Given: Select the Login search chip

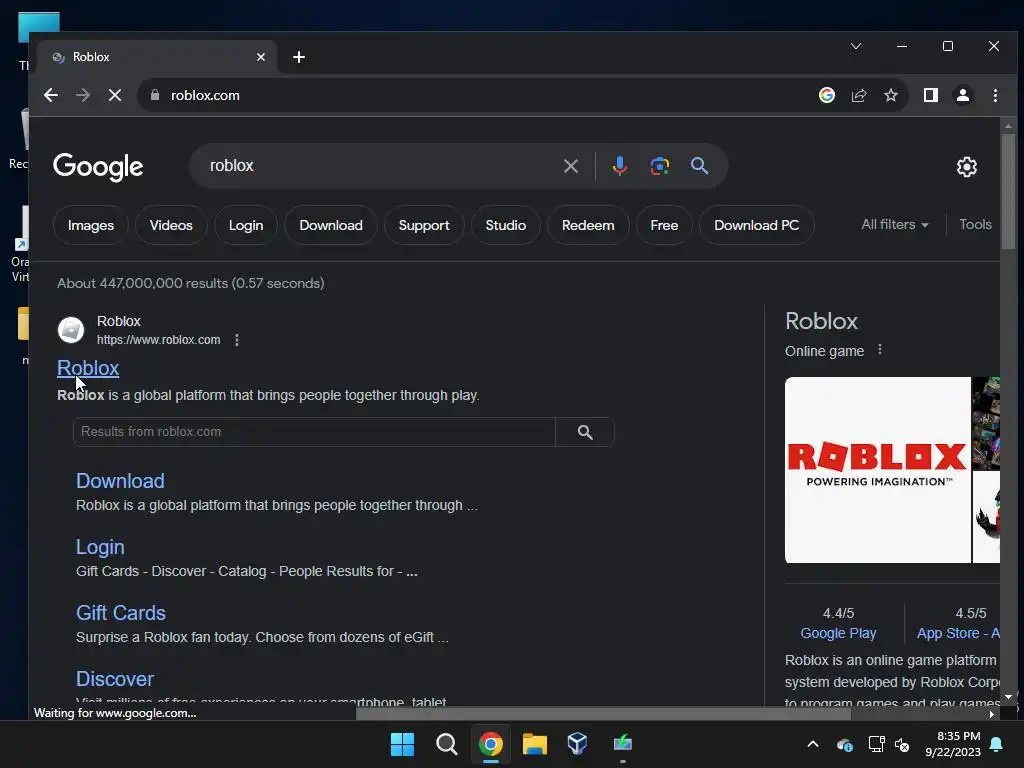Looking at the screenshot, I should (x=246, y=225).
